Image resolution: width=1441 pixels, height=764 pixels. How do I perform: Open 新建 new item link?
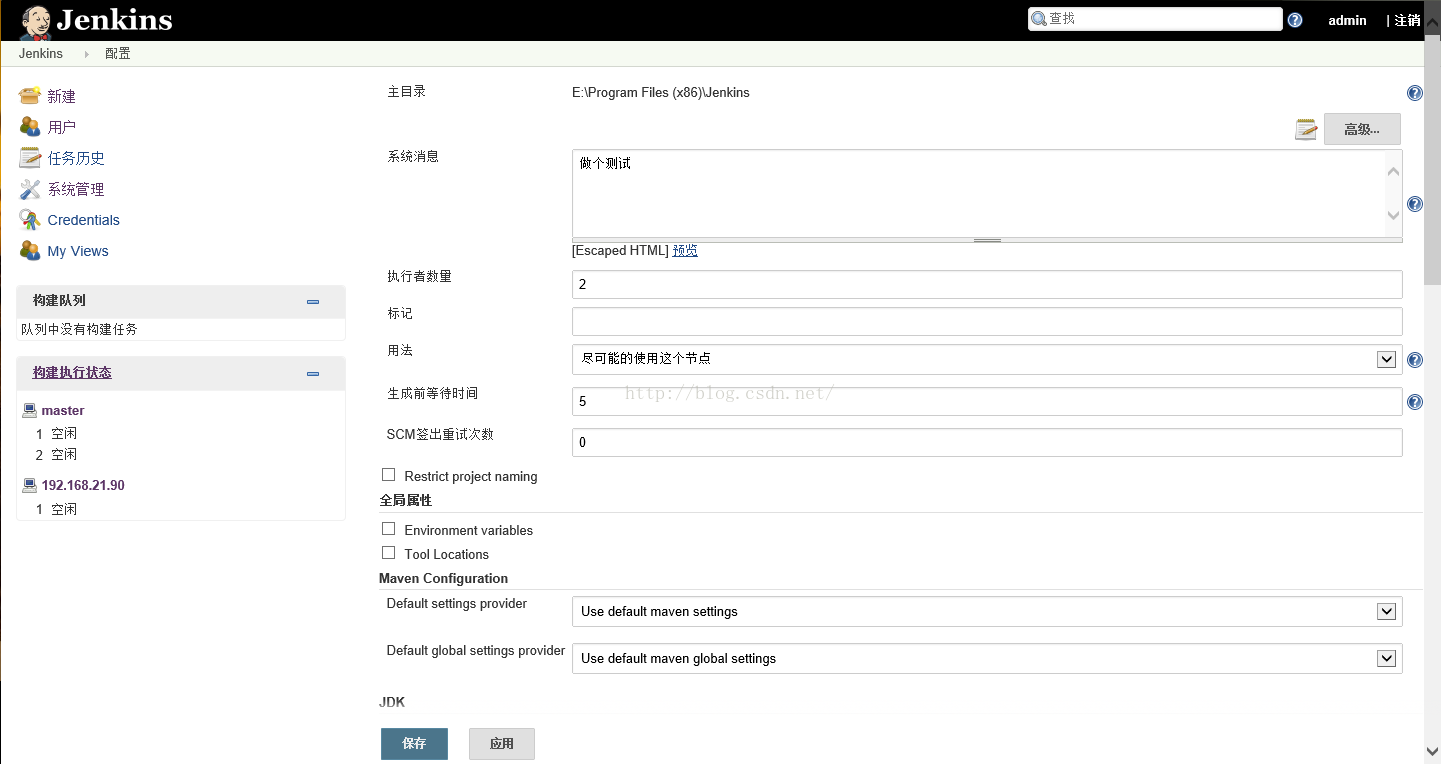pos(62,96)
